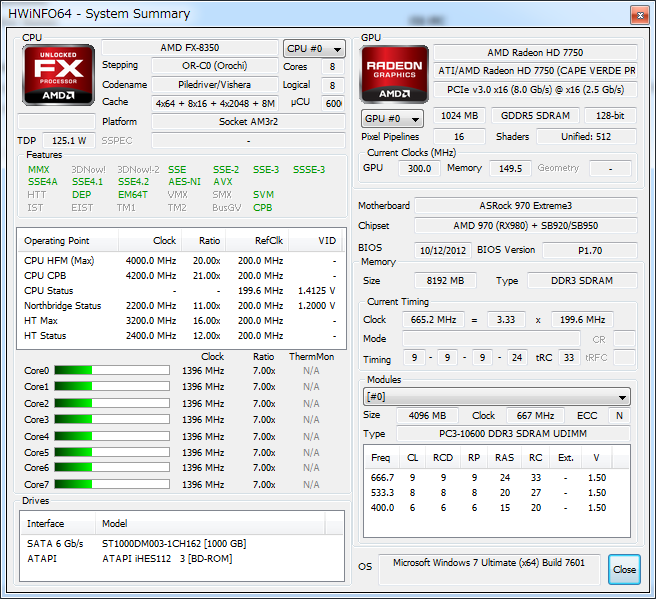Open the CPU #0 selector dropdown
This screenshot has width=656, height=599.
(x=314, y=49)
